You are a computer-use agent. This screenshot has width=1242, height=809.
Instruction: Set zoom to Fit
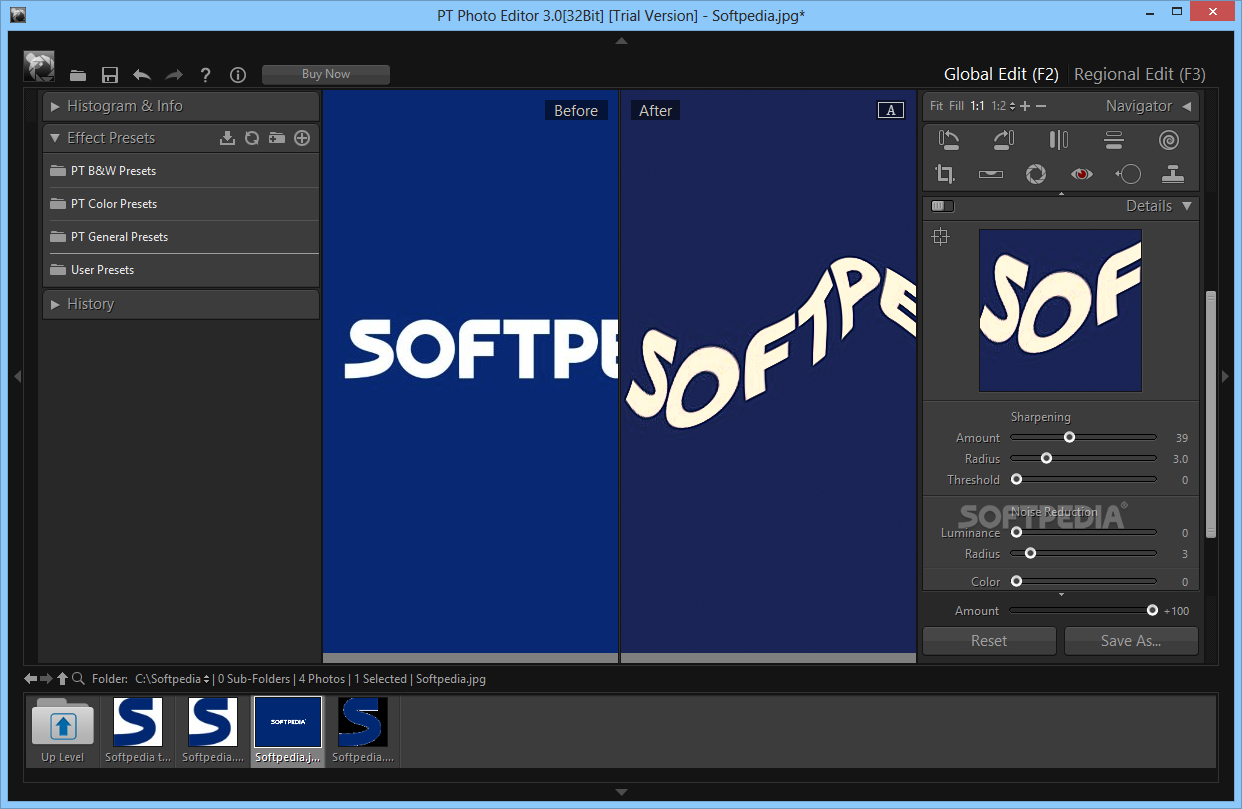(936, 106)
